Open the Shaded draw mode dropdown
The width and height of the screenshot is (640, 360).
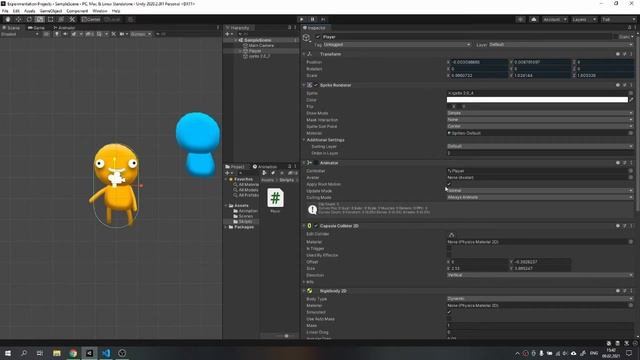[20, 34]
